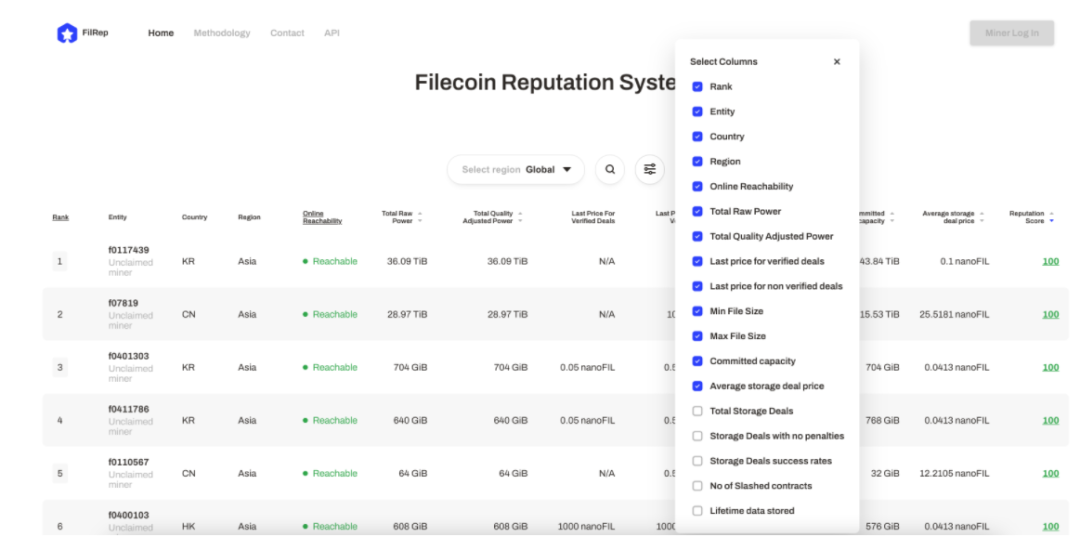The height and width of the screenshot is (537, 1080).
Task: Enable the Total Storage Deals checkbox
Action: click(698, 411)
